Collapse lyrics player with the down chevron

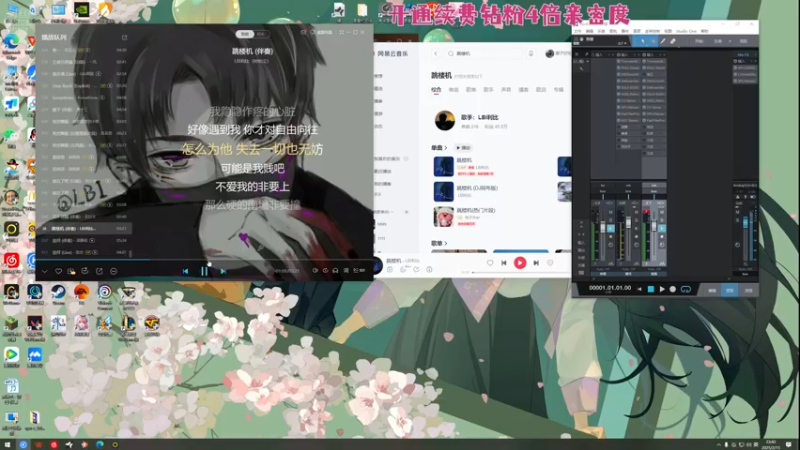tap(44, 271)
